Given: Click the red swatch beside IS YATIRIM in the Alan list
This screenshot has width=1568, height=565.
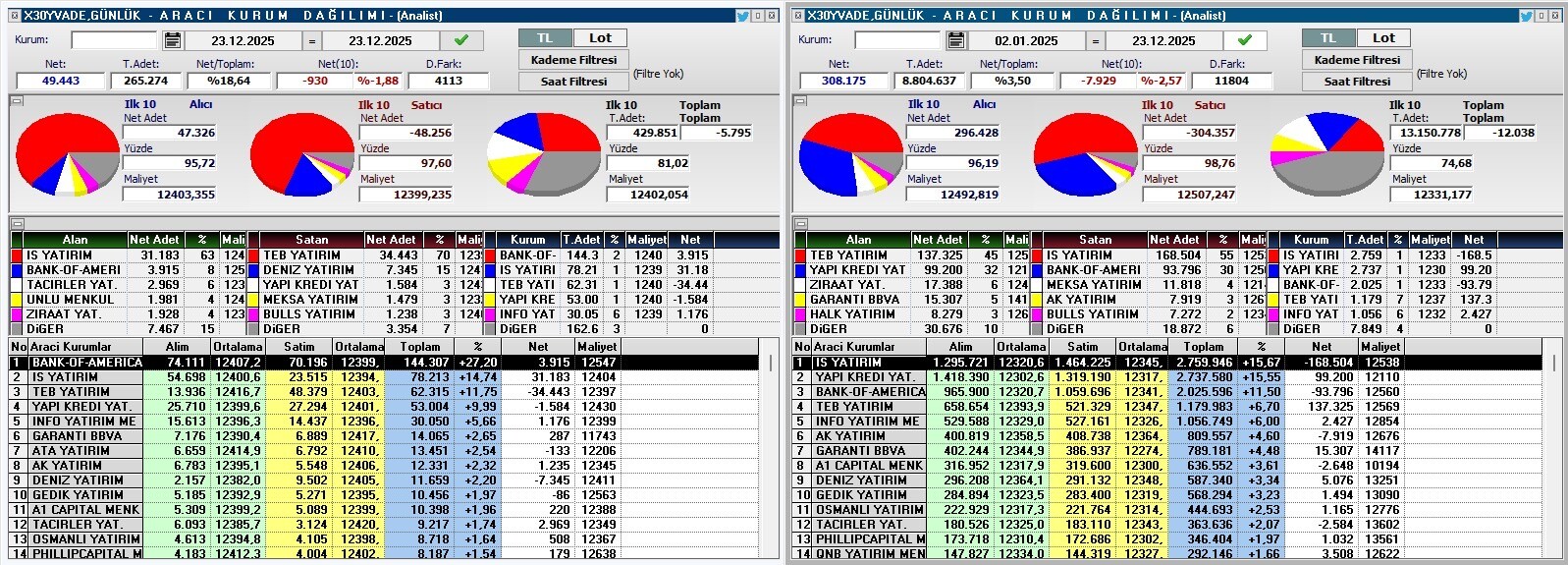Looking at the screenshot, I should coord(17,255).
